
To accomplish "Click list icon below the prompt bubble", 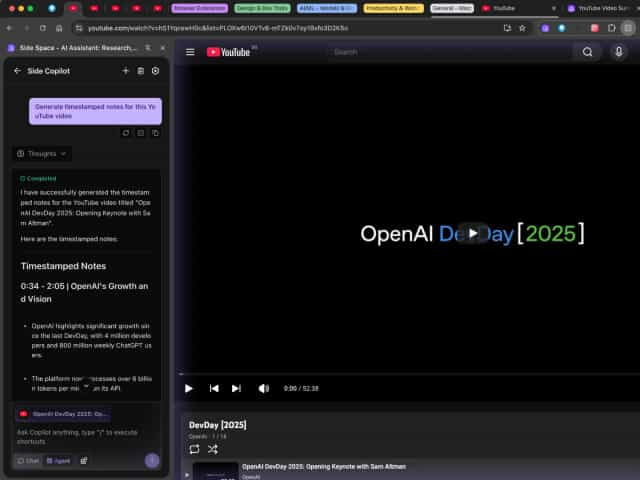I will click(x=140, y=133).
